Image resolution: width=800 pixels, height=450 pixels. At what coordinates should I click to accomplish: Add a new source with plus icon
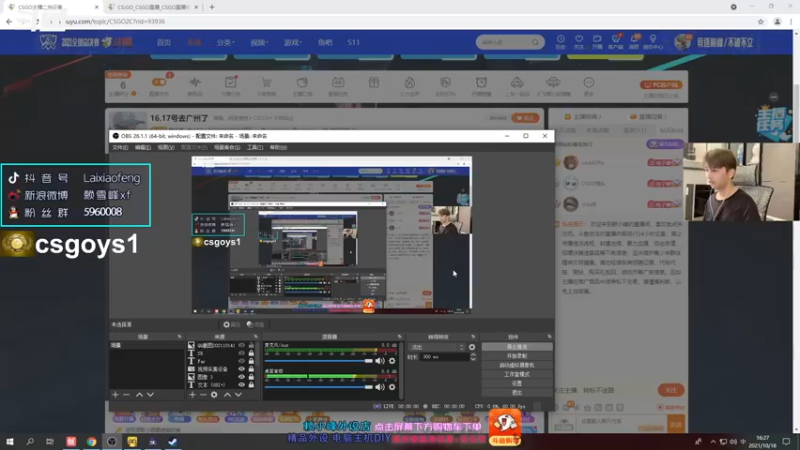[192, 394]
